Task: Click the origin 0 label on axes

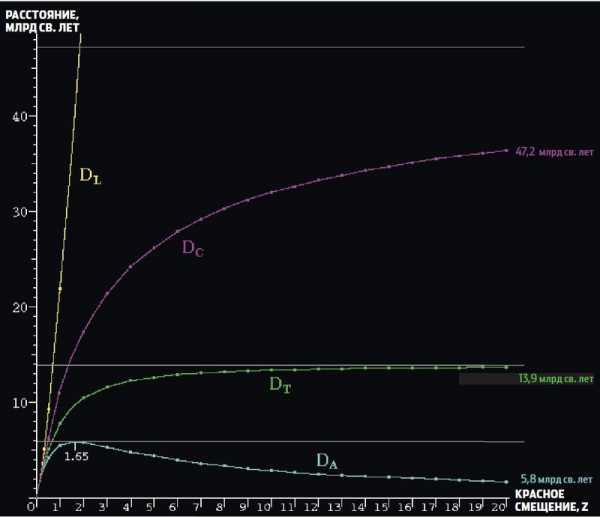Action: (x=31, y=507)
